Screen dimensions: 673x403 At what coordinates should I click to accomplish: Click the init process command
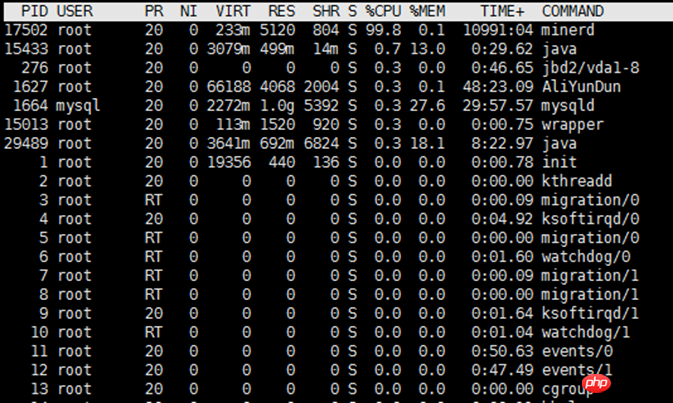click(x=559, y=162)
